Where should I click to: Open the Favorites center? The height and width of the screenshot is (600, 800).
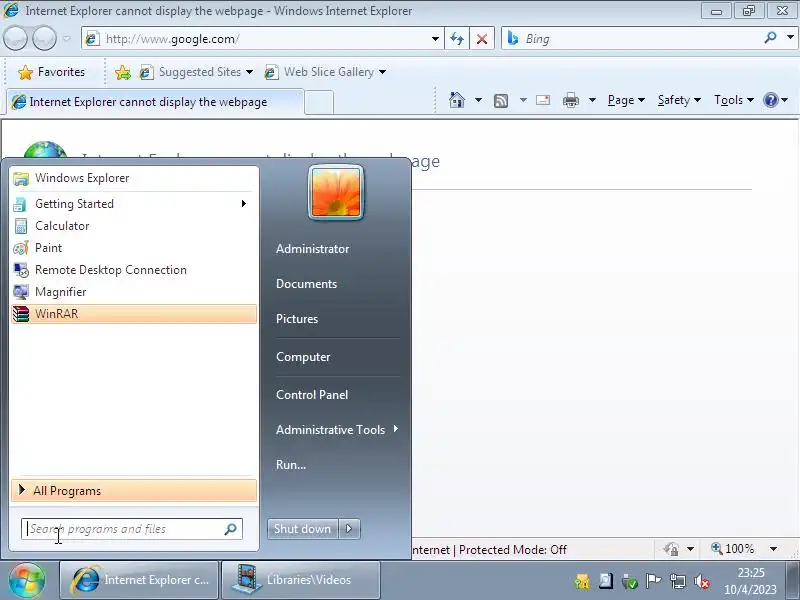tap(52, 72)
